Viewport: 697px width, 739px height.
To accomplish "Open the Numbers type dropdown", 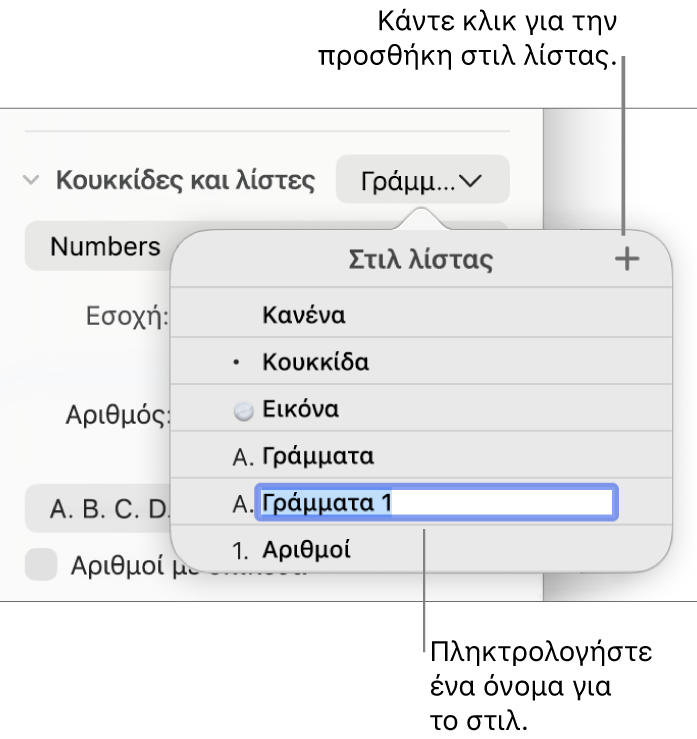I will pos(98,246).
